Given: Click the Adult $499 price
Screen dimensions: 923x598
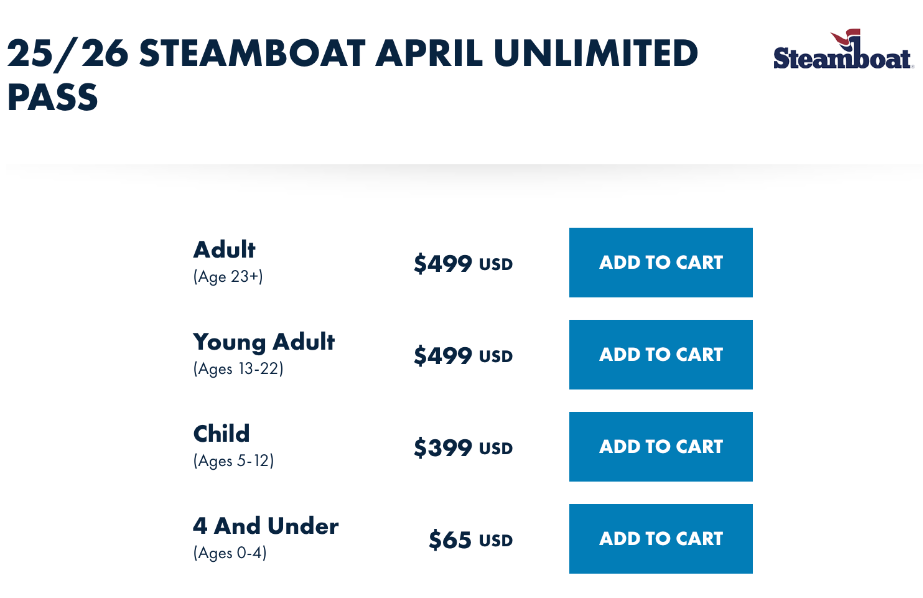Looking at the screenshot, I should [443, 264].
